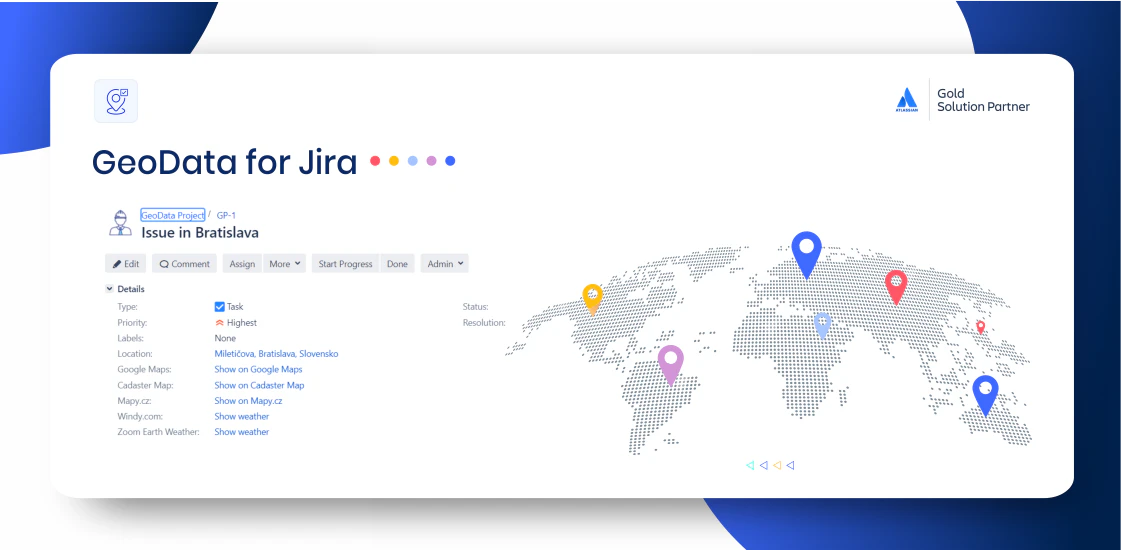Image resolution: width=1121 pixels, height=550 pixels.
Task: Click the Resolution field label
Action: point(484,323)
